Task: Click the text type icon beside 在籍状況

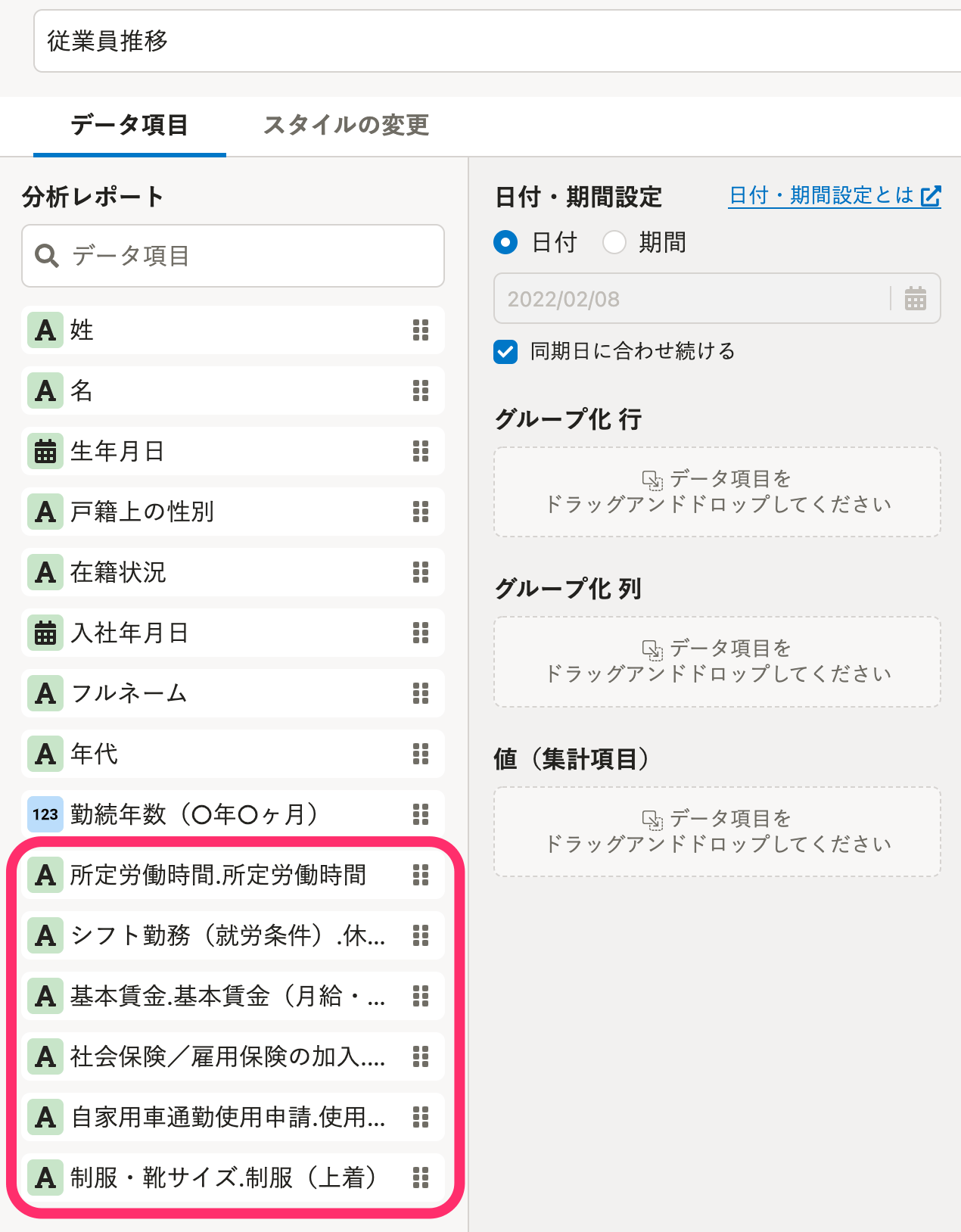Action: coord(45,572)
